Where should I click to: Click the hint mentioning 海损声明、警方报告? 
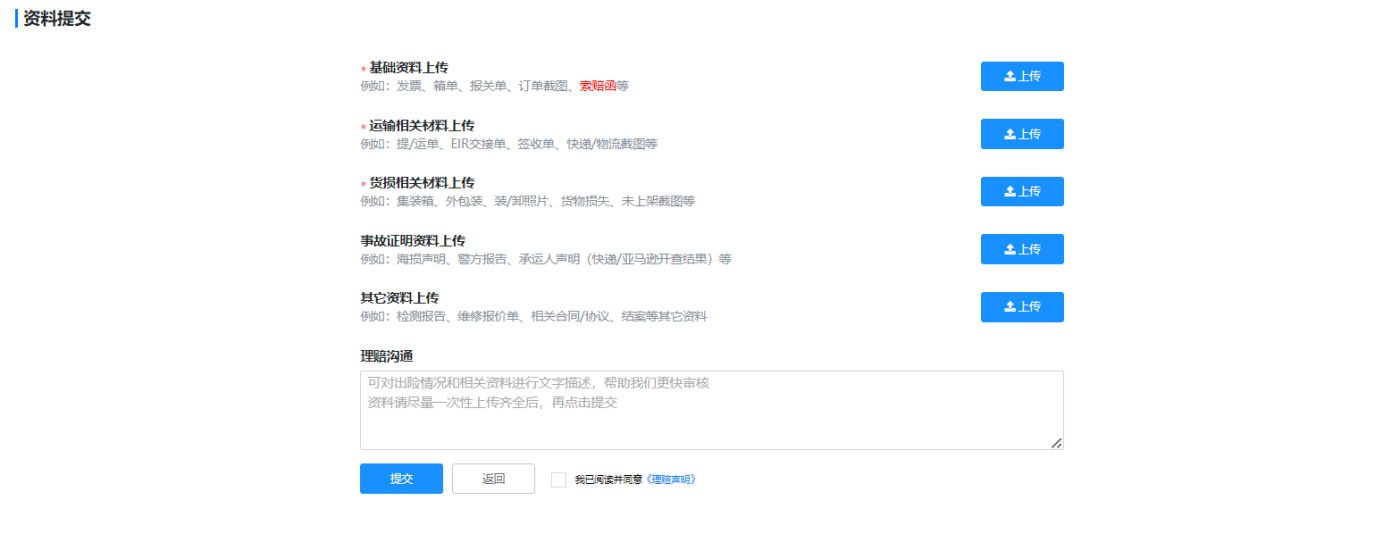pyautogui.click(x=546, y=259)
